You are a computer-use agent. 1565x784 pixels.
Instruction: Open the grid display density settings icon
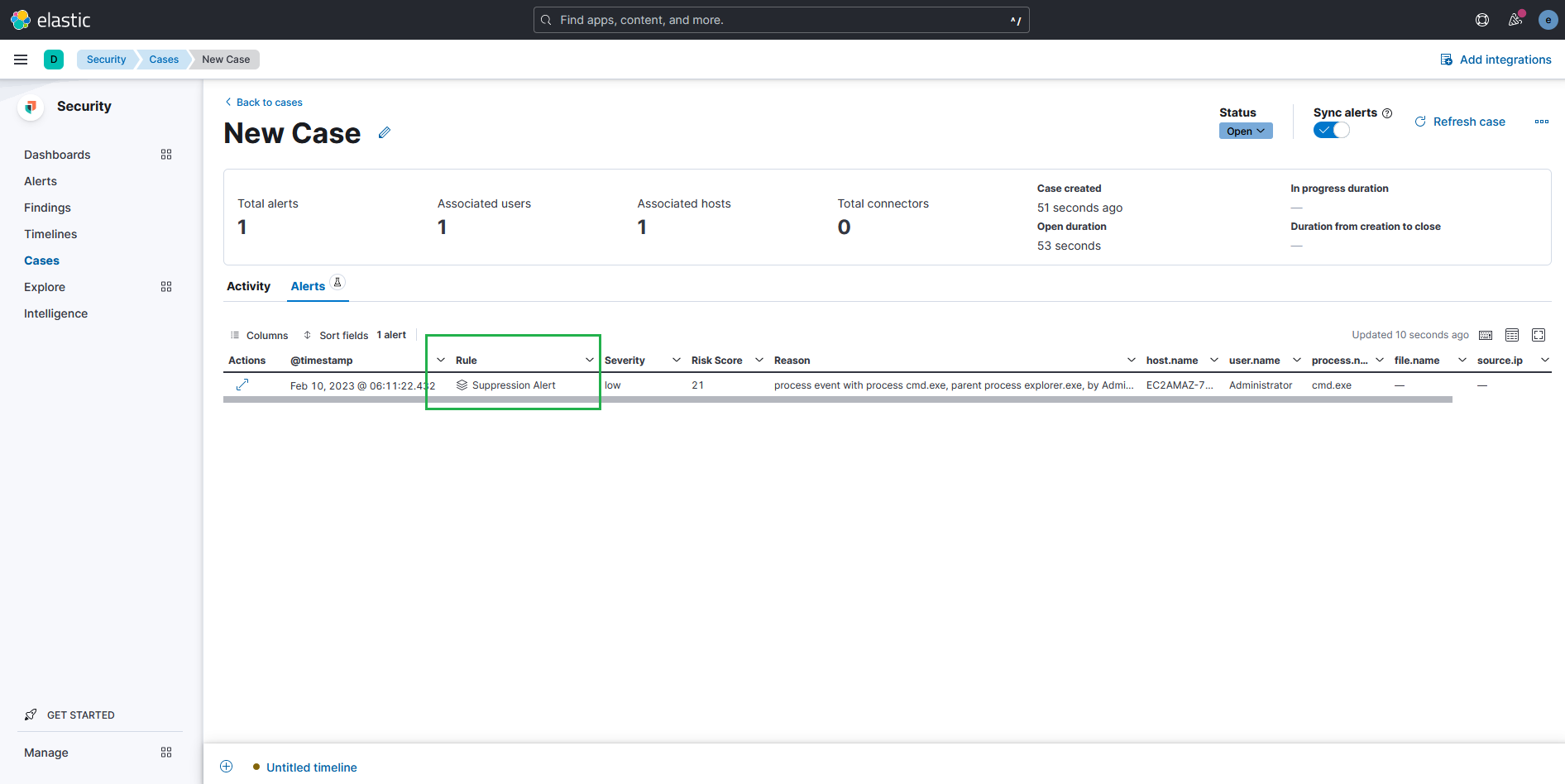1512,334
